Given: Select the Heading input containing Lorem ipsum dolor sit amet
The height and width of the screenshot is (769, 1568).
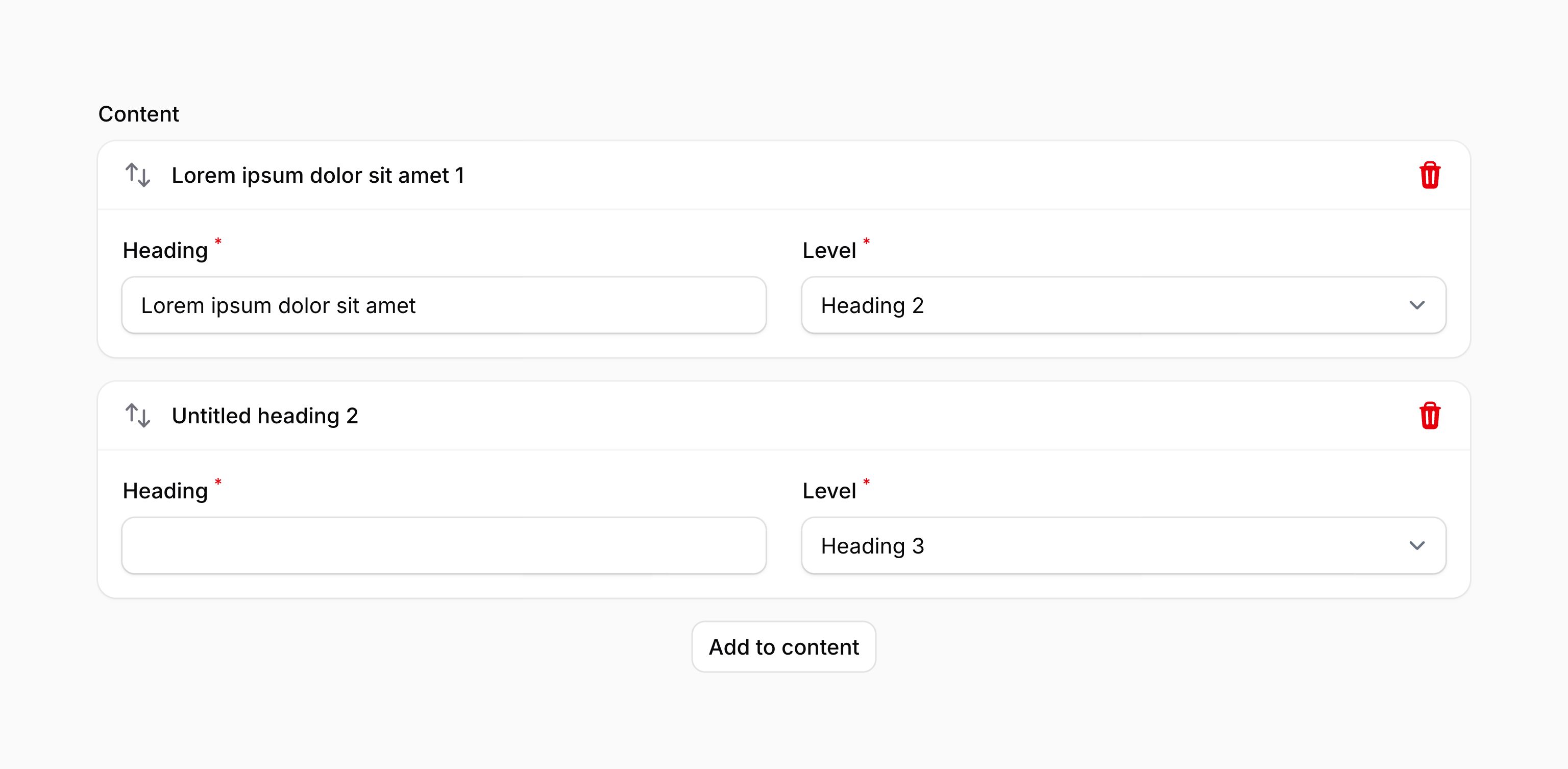Looking at the screenshot, I should coord(443,305).
